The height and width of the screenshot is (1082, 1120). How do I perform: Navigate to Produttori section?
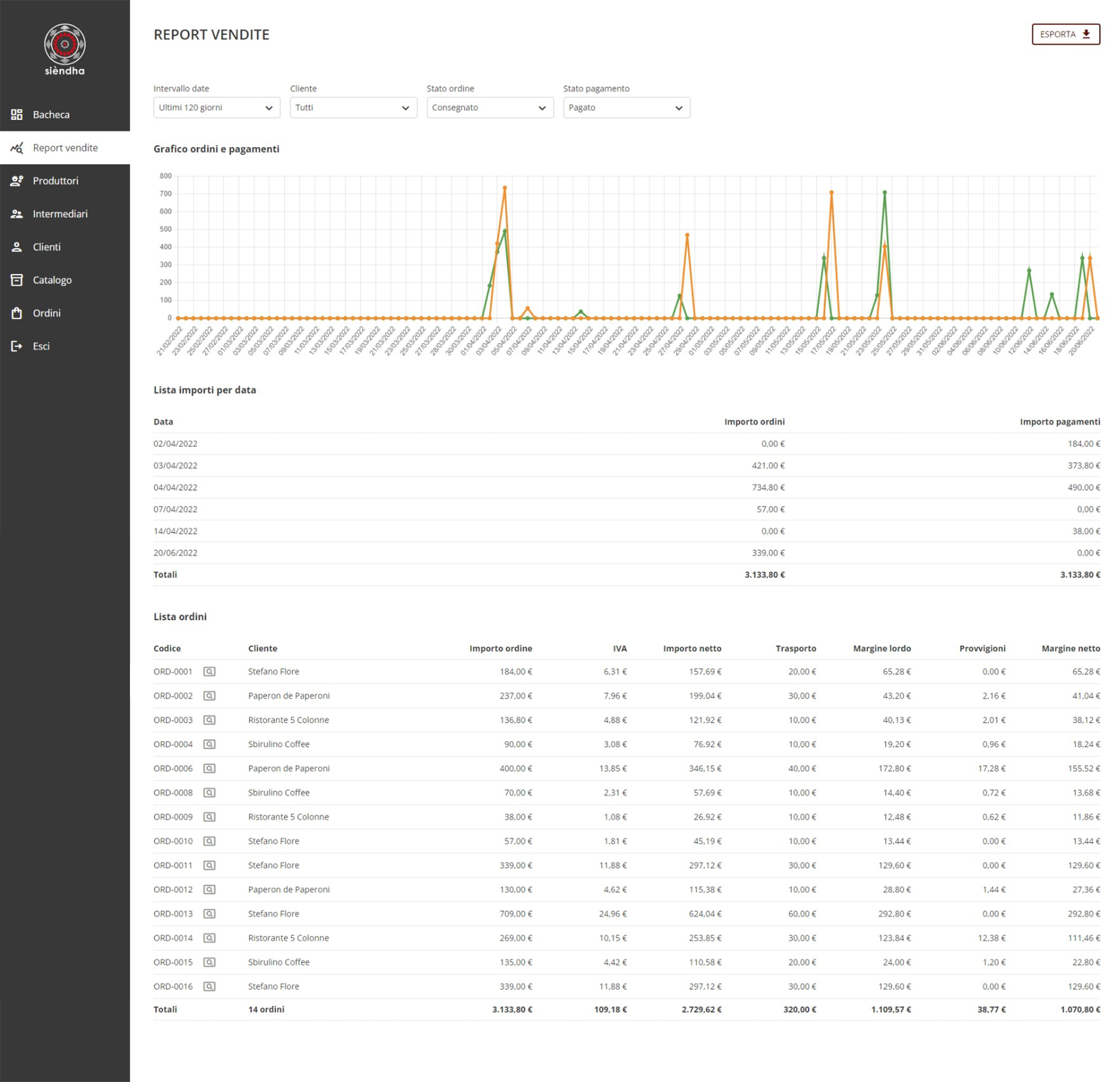(65, 181)
